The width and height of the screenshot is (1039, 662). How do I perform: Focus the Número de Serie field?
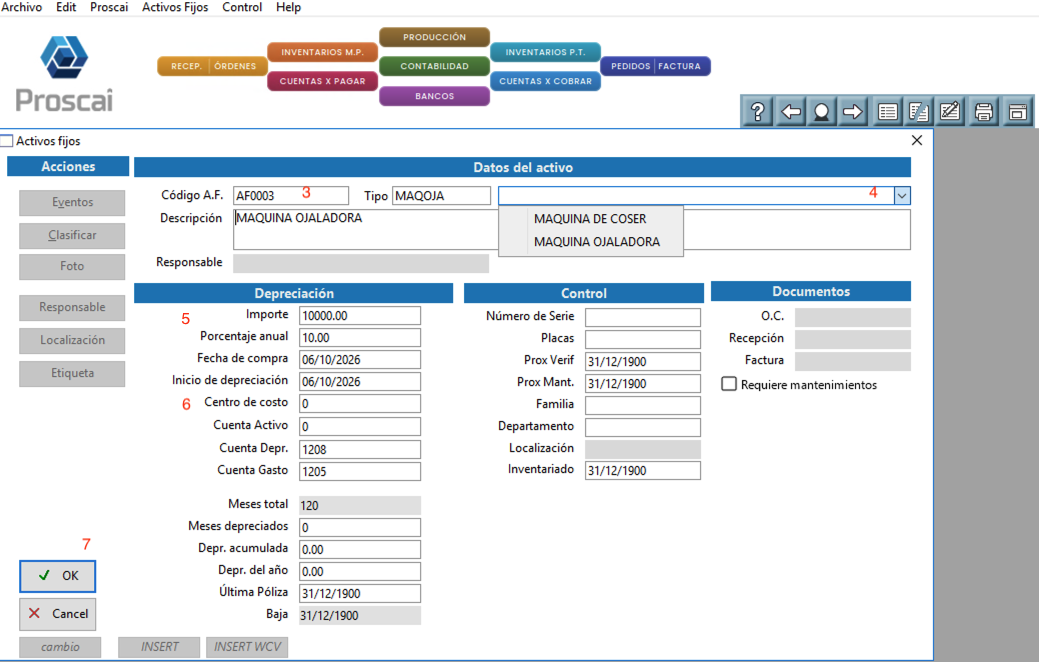643,317
